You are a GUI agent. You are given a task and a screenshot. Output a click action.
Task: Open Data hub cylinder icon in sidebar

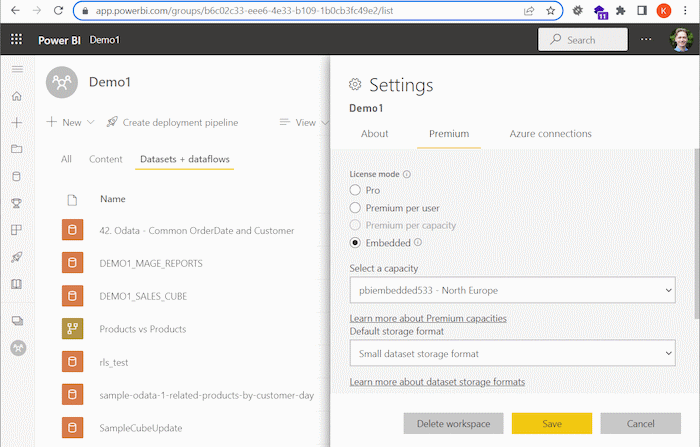pos(17,176)
